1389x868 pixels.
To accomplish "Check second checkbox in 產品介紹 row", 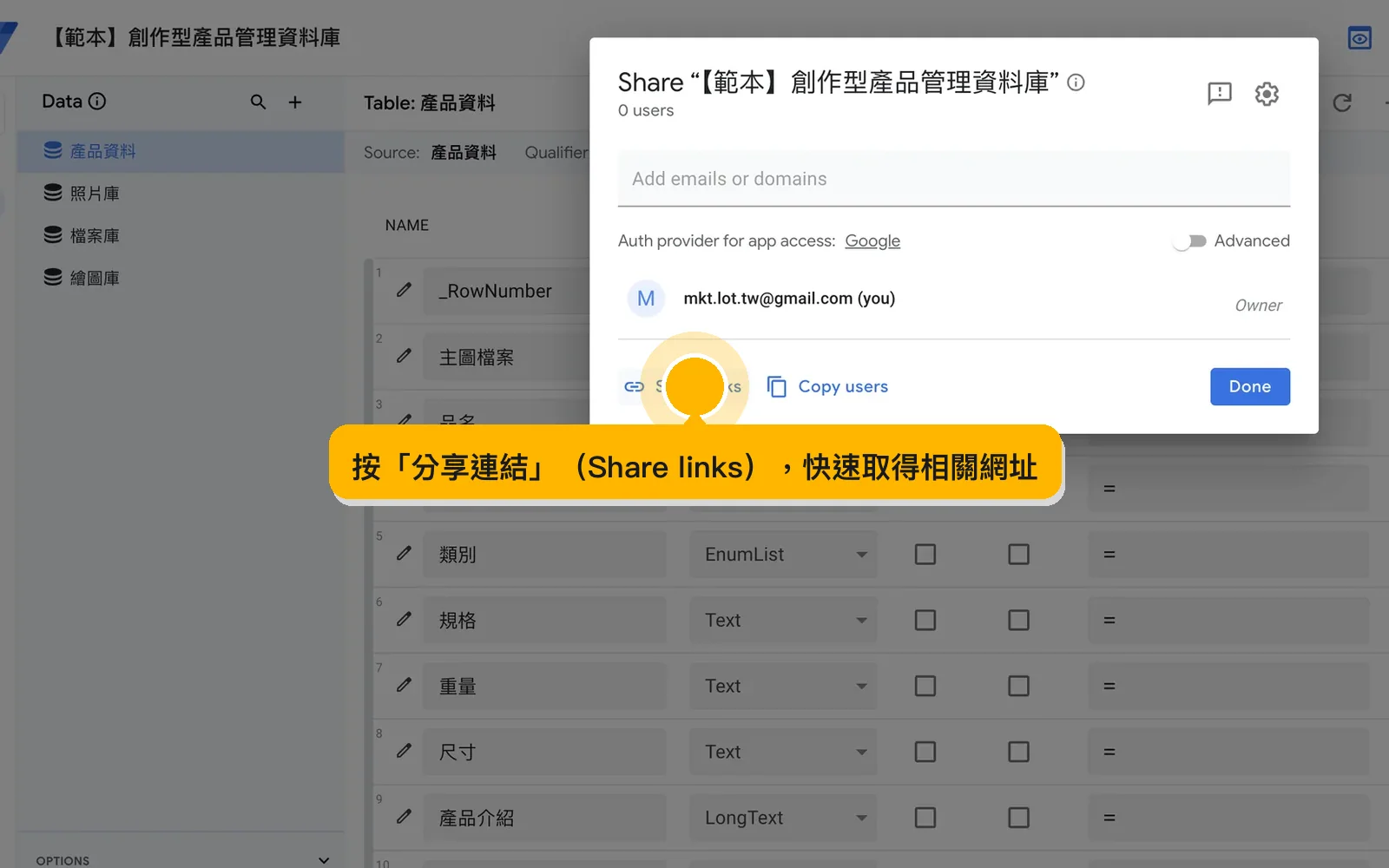I will point(1018,819).
